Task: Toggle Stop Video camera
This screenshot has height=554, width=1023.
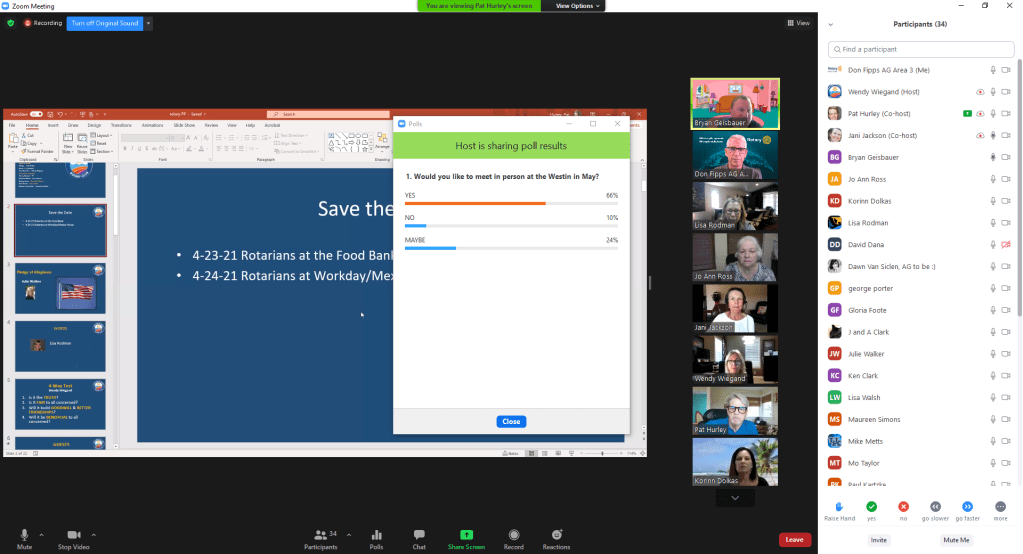Action: click(x=73, y=535)
